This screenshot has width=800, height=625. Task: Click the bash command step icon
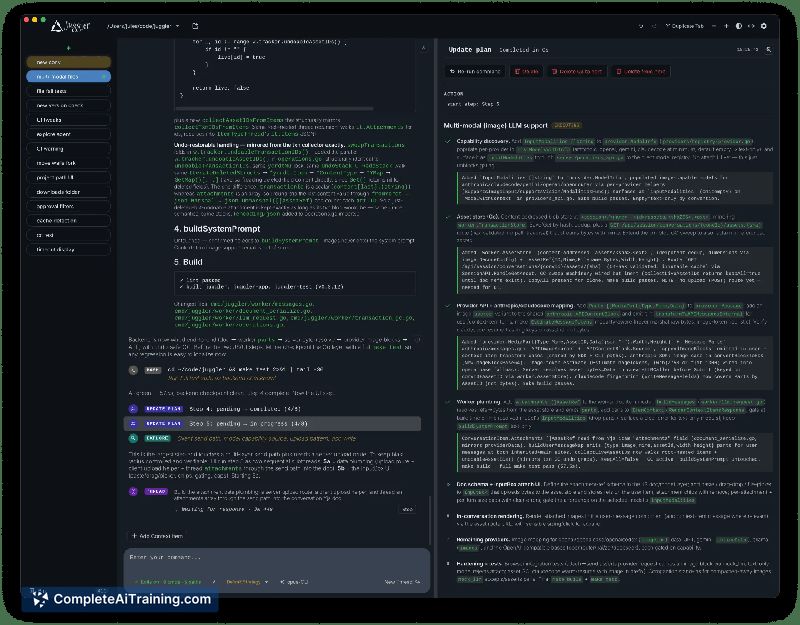pos(133,370)
